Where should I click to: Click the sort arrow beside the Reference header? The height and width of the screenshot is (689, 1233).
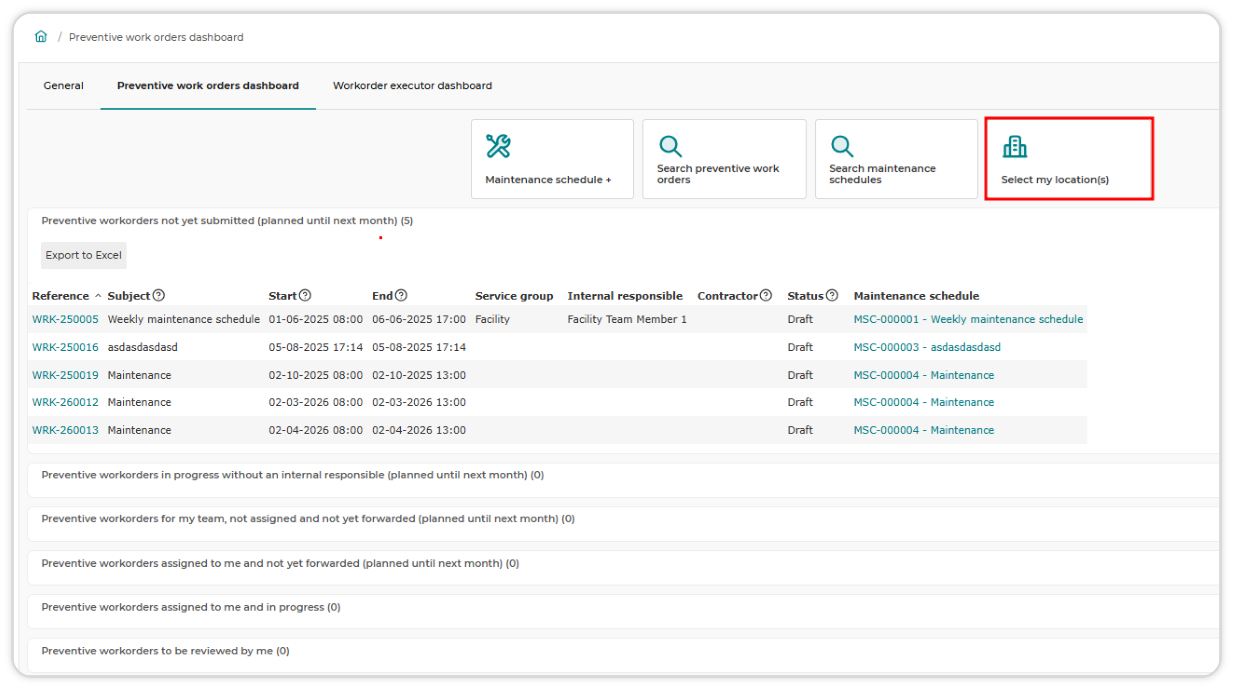[98, 296]
